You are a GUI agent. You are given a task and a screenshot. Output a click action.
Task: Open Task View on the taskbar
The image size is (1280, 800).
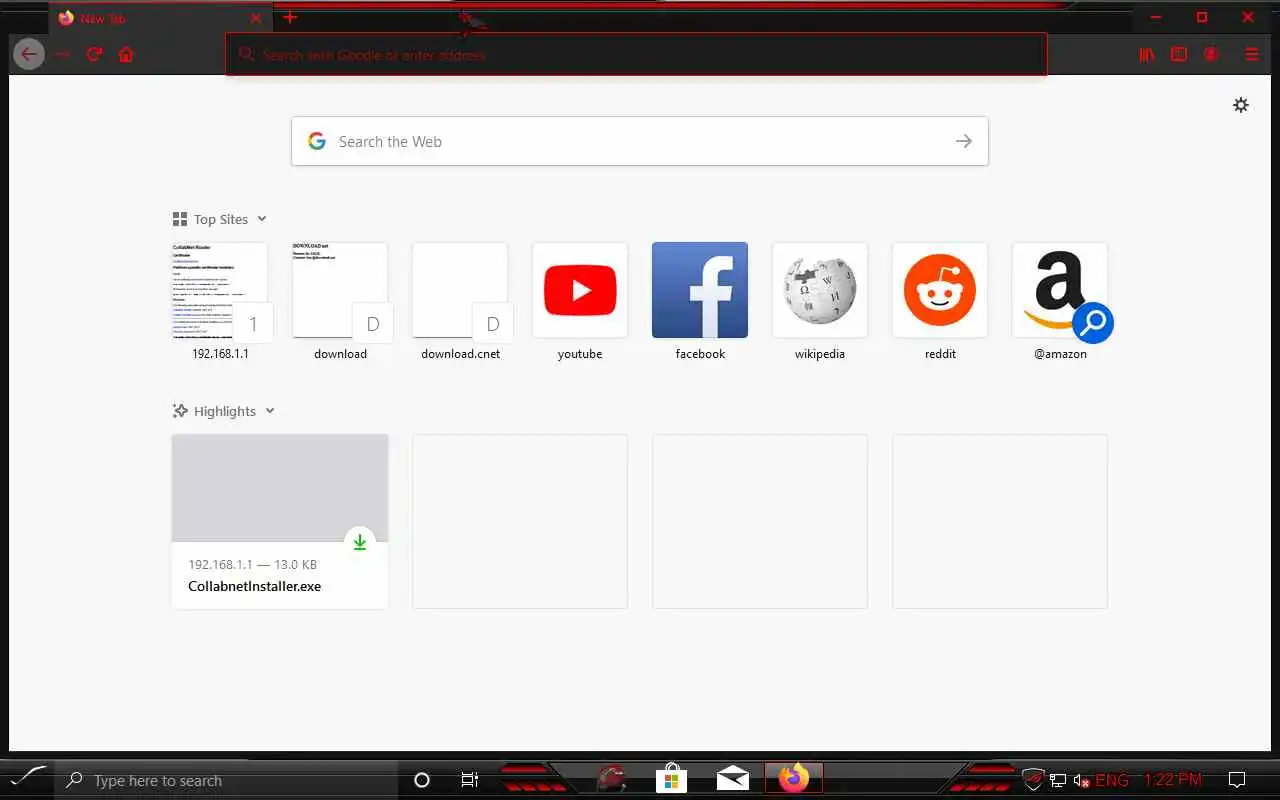click(470, 780)
